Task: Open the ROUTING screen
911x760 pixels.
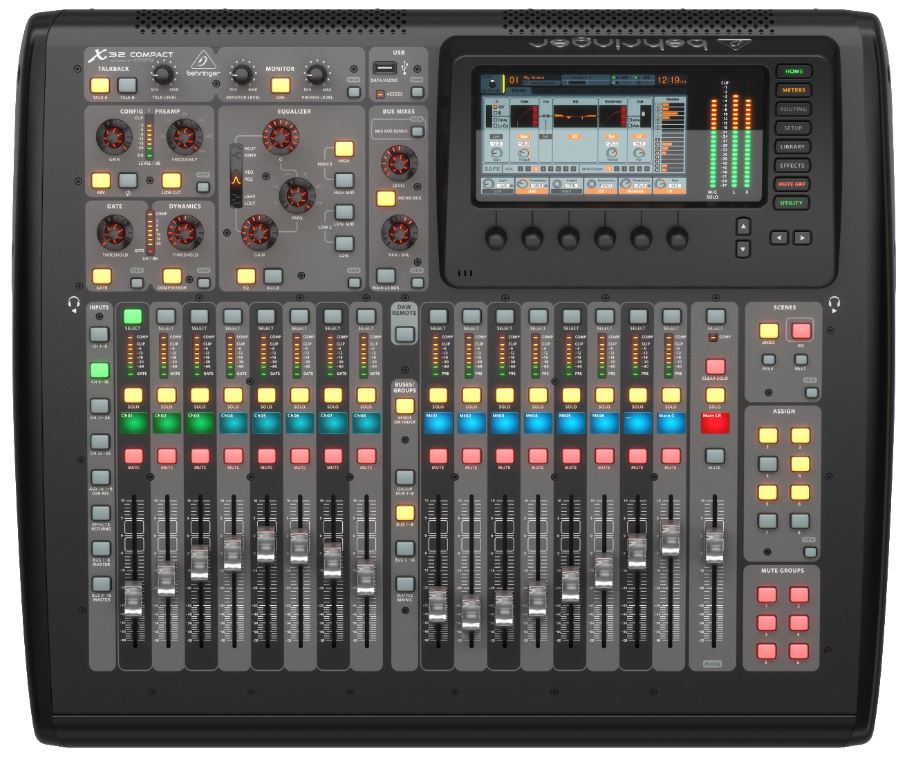Action: pos(793,109)
